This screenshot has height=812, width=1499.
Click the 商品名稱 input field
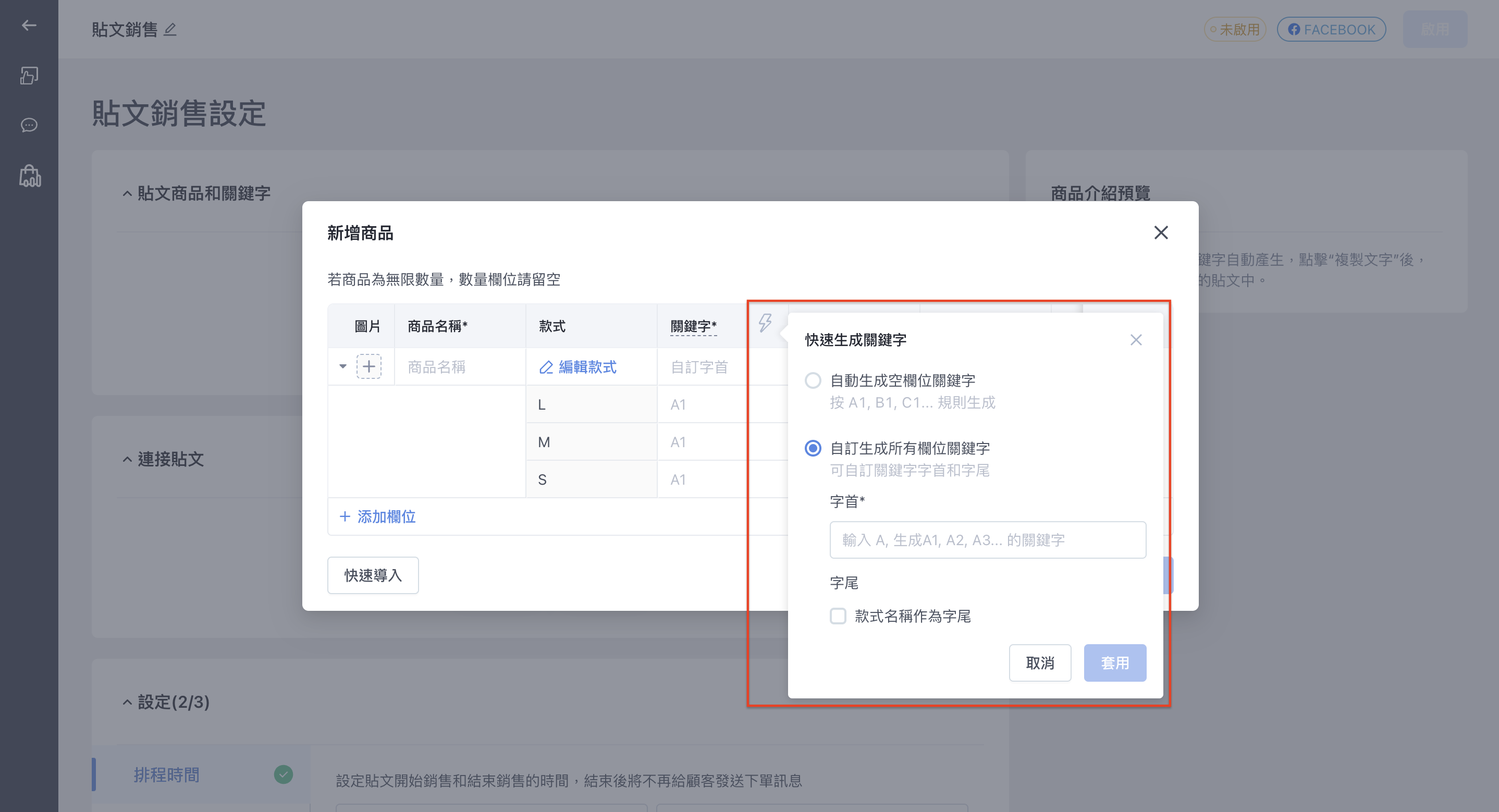460,367
